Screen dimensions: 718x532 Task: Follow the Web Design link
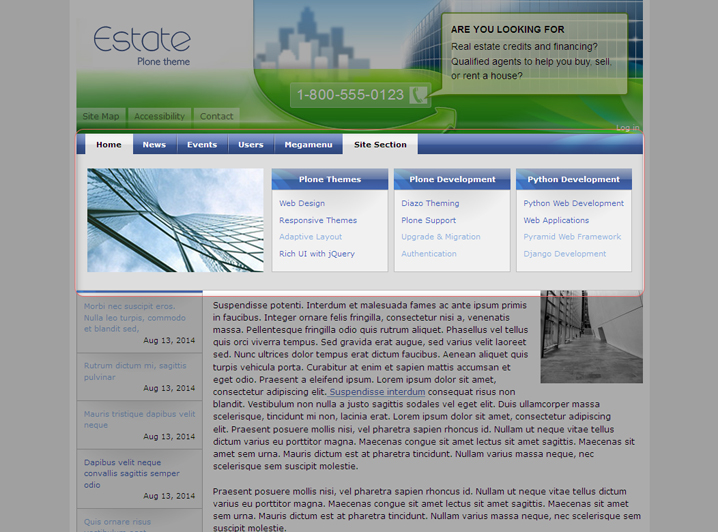click(x=302, y=203)
